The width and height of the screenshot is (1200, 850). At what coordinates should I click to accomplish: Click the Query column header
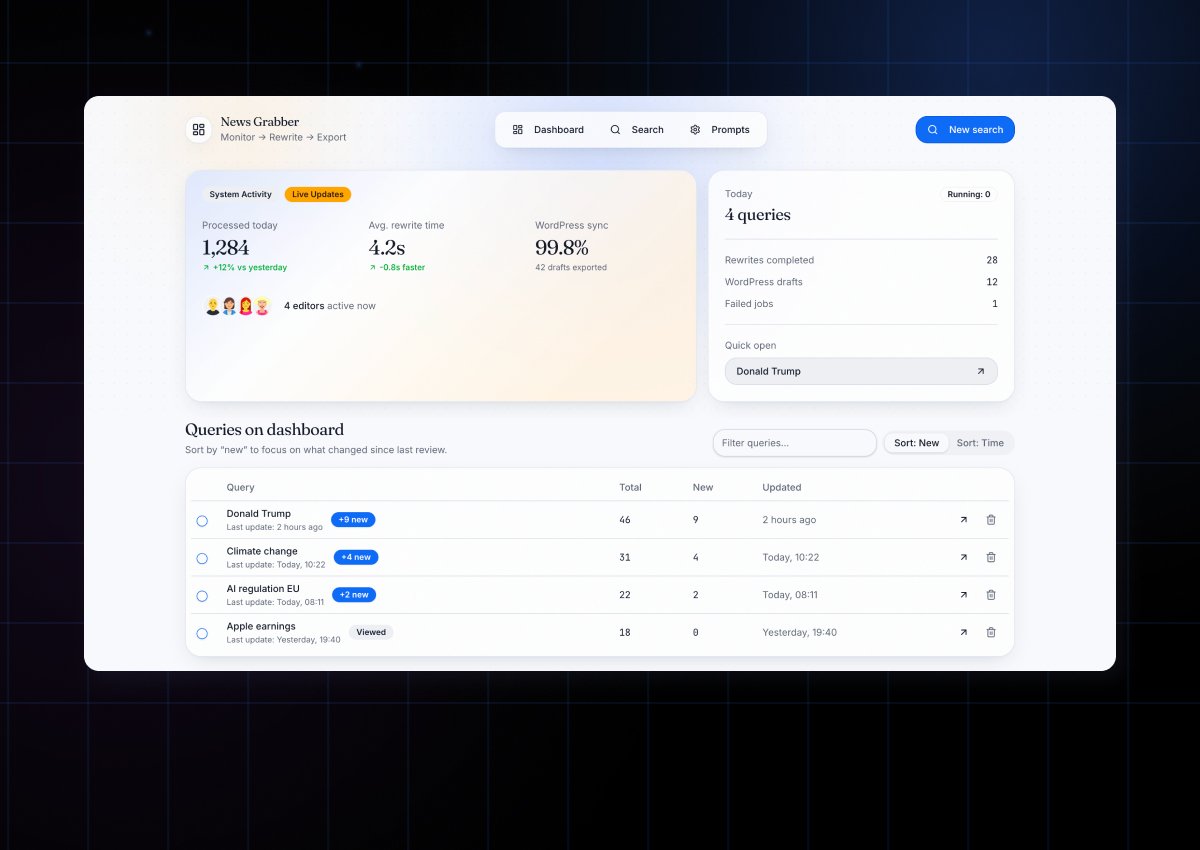pos(240,487)
